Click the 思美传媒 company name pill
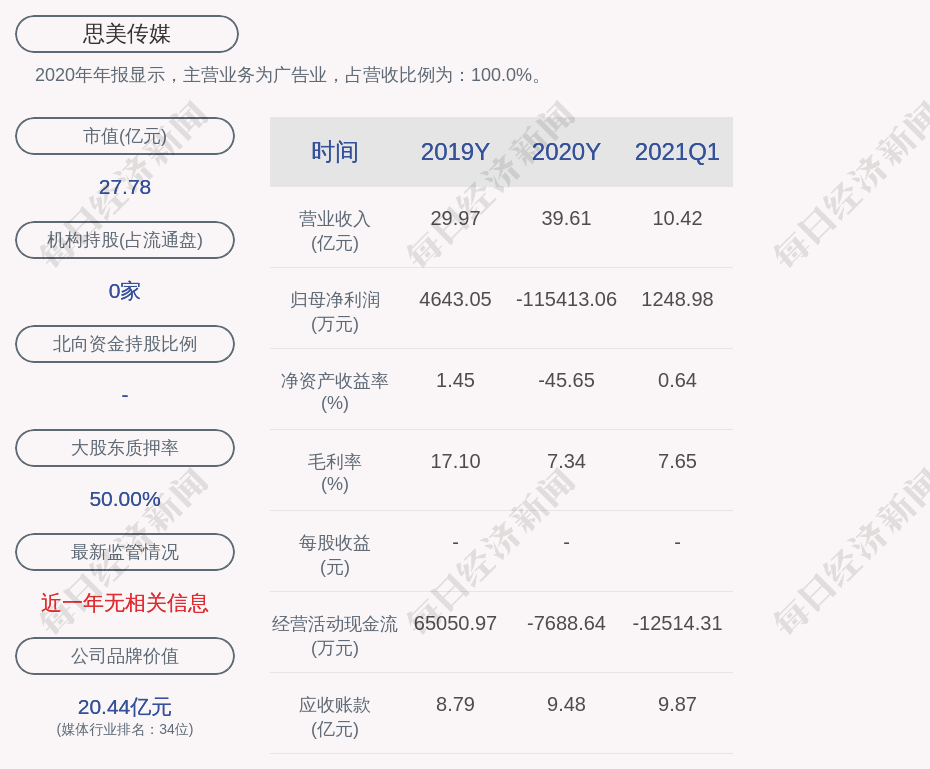The width and height of the screenshot is (930, 769). [x=126, y=34]
